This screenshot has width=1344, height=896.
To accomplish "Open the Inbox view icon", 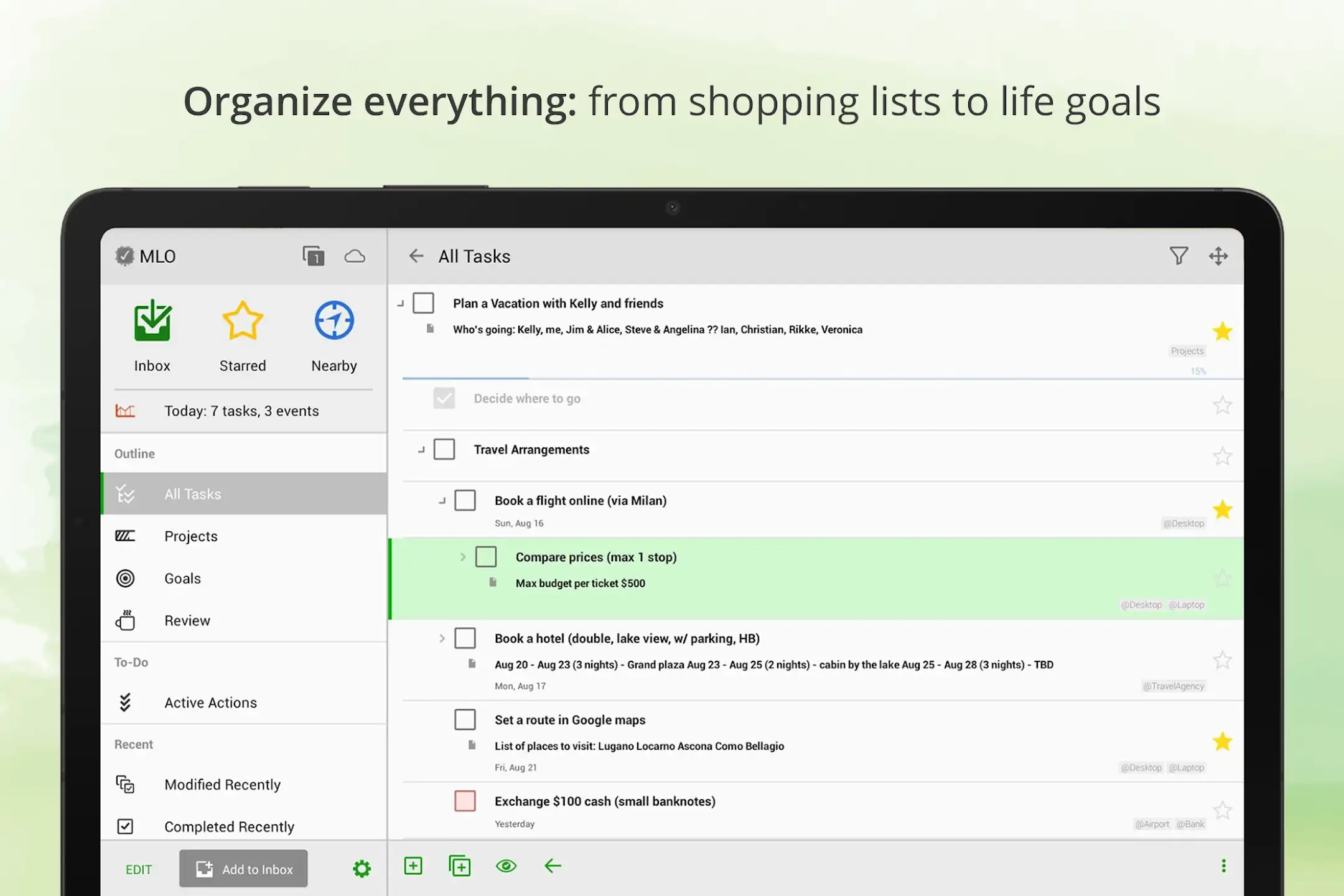I will (x=152, y=321).
